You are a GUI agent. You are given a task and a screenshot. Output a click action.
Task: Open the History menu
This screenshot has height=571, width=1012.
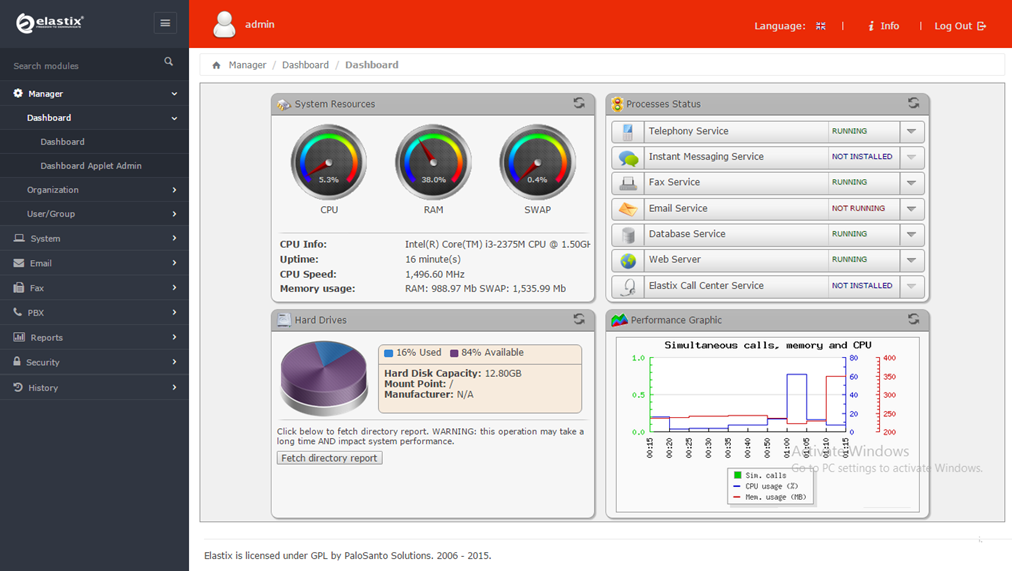click(94, 387)
